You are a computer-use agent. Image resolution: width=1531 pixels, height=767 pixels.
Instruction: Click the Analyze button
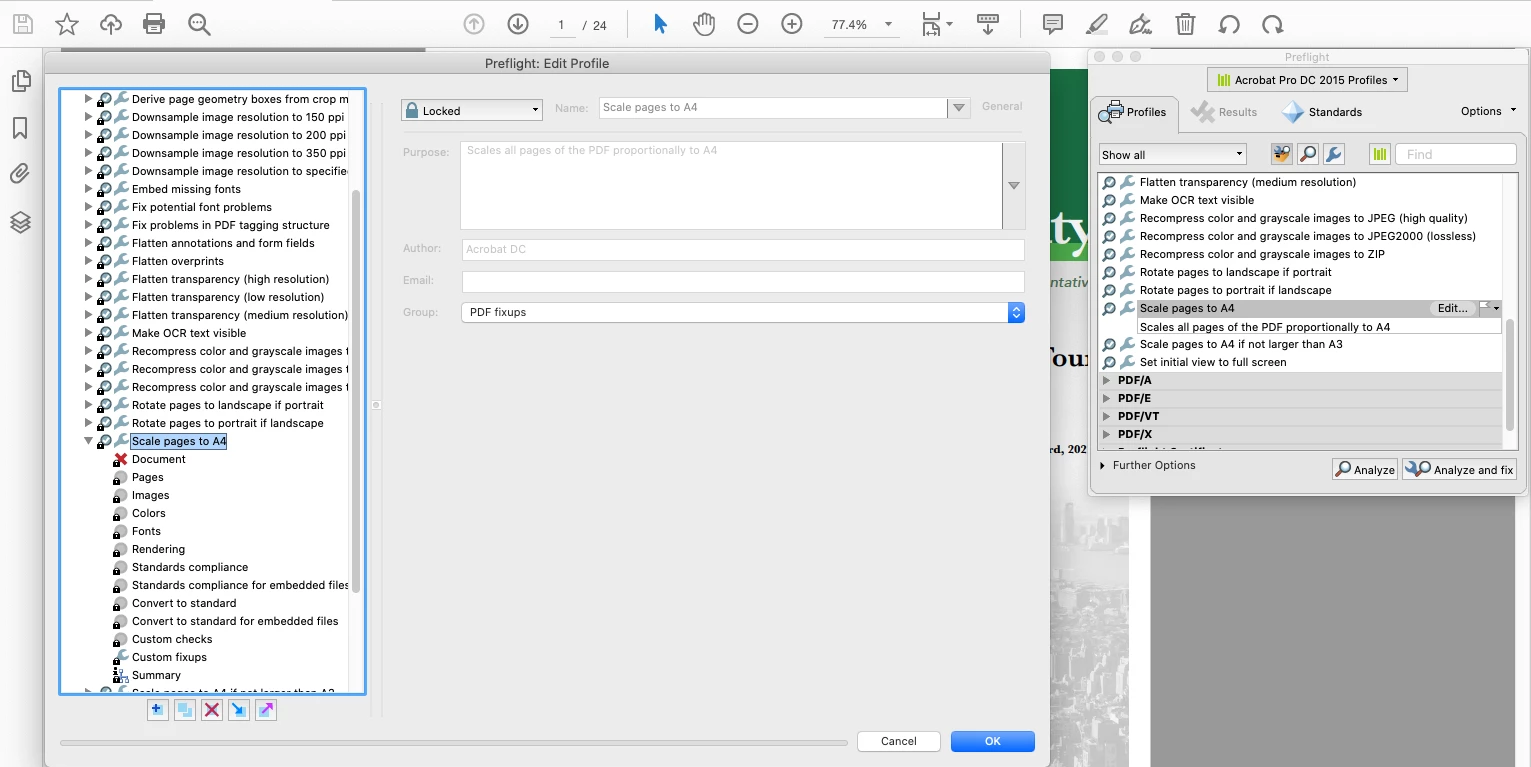click(x=1364, y=469)
